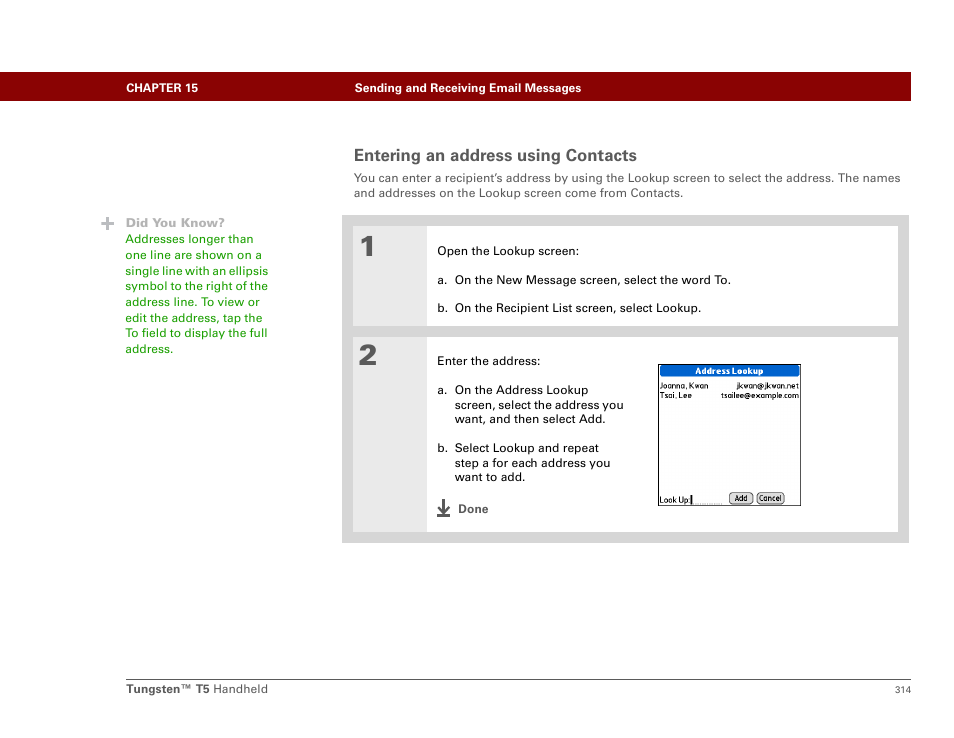Image resolution: width=954 pixels, height=738 pixels.
Task: Click the Address Lookup title bar
Action: 729,371
